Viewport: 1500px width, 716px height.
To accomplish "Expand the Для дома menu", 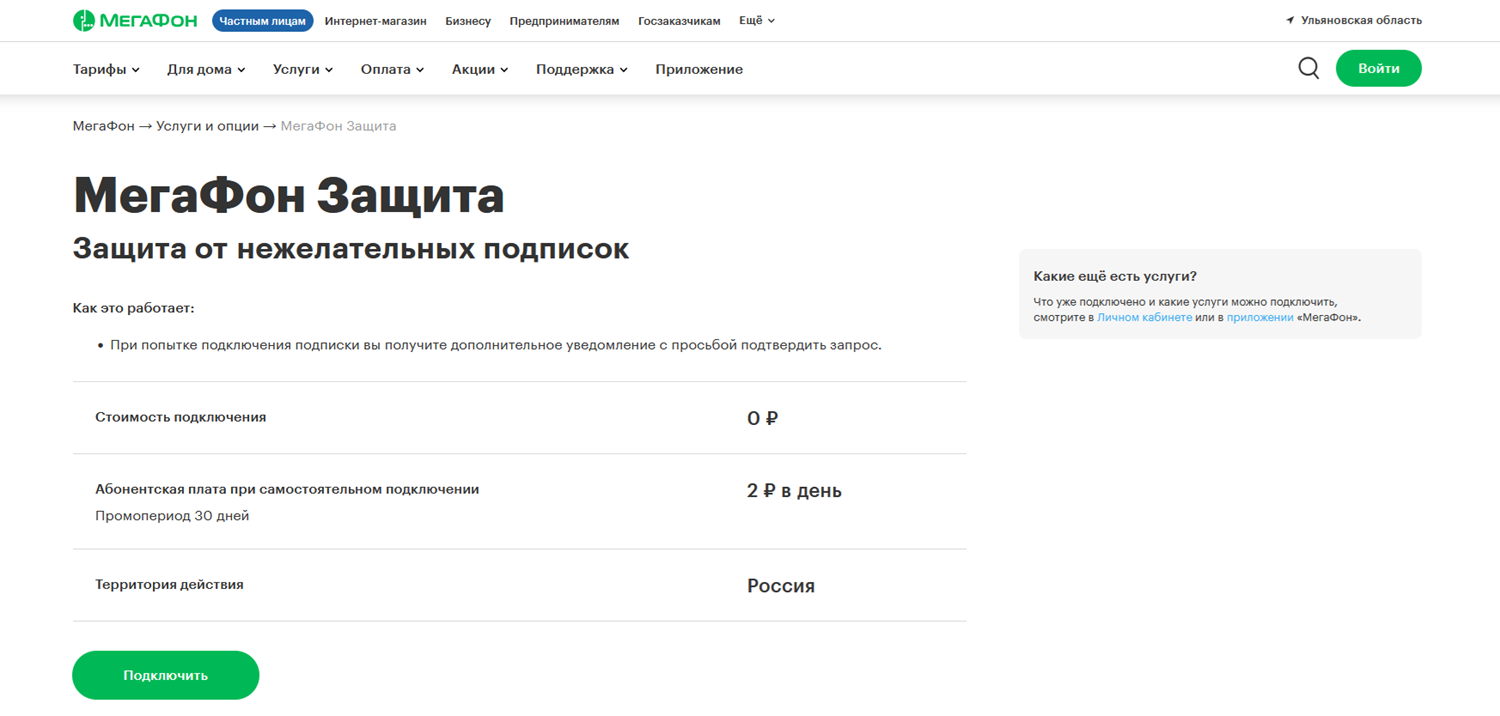I will point(206,69).
